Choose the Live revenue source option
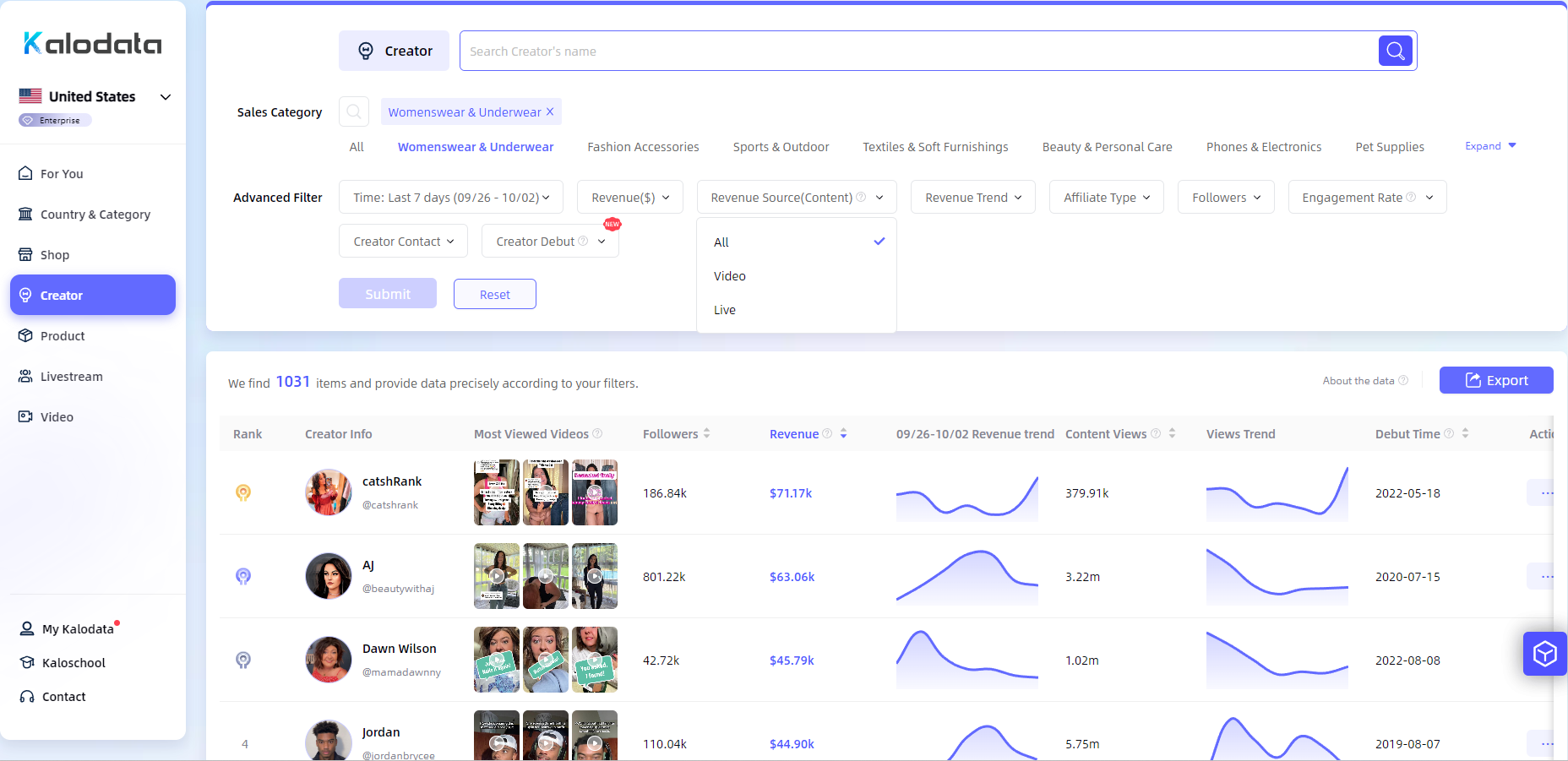Screen dimensions: 1568x761 click(725, 310)
